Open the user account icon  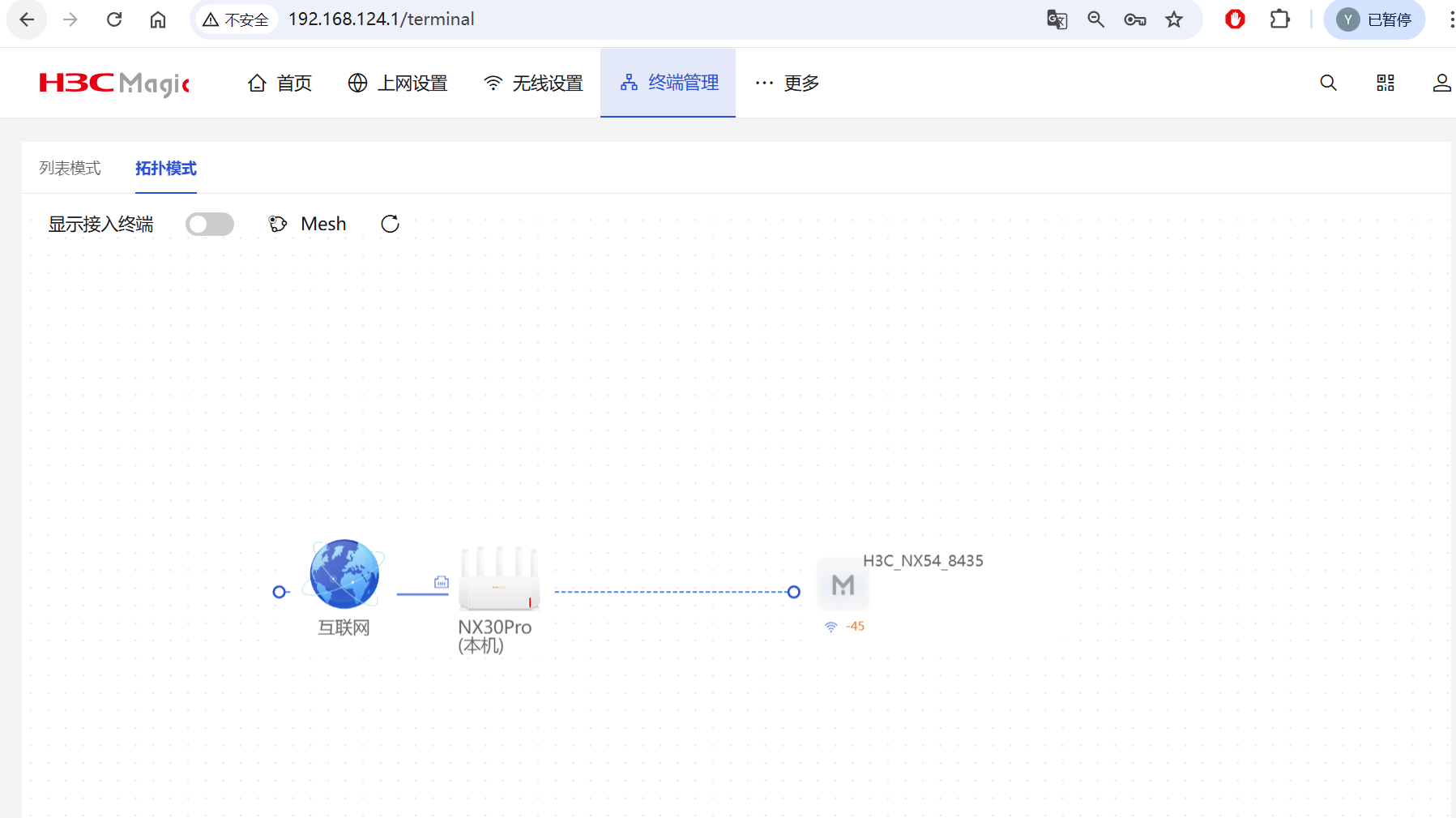click(1441, 84)
